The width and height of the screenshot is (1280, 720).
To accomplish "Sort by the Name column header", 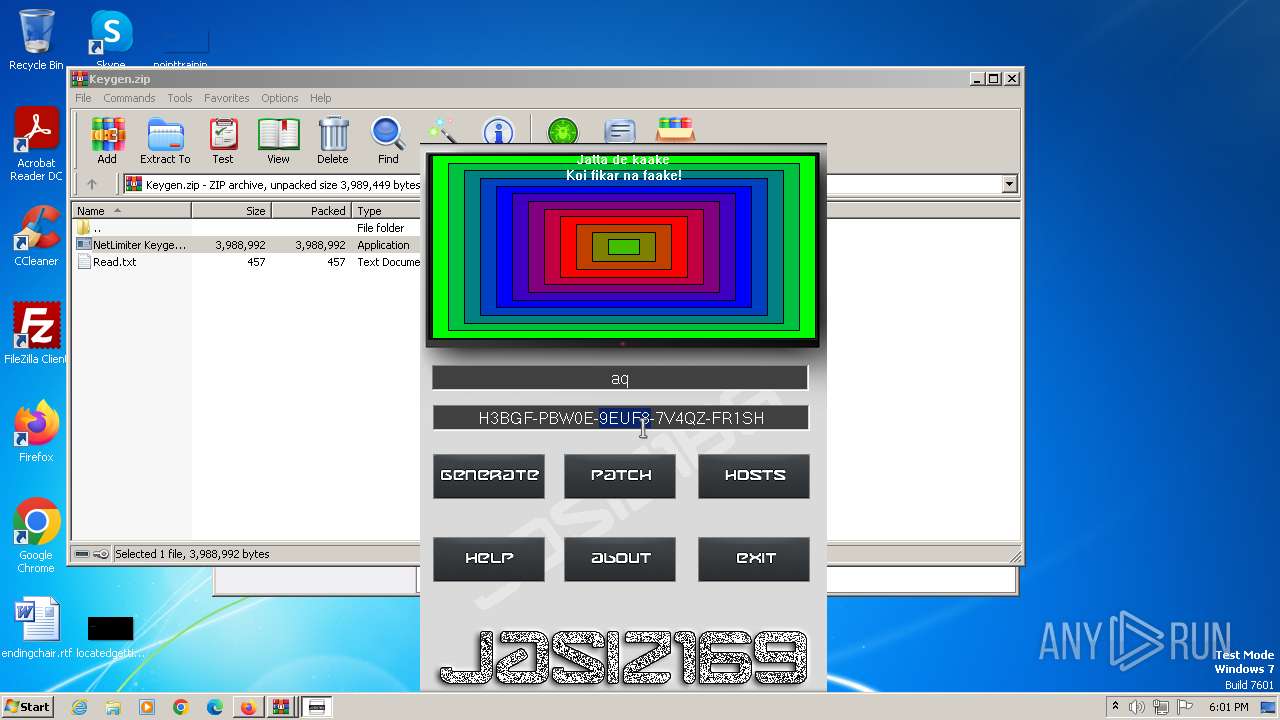I will click(x=132, y=211).
